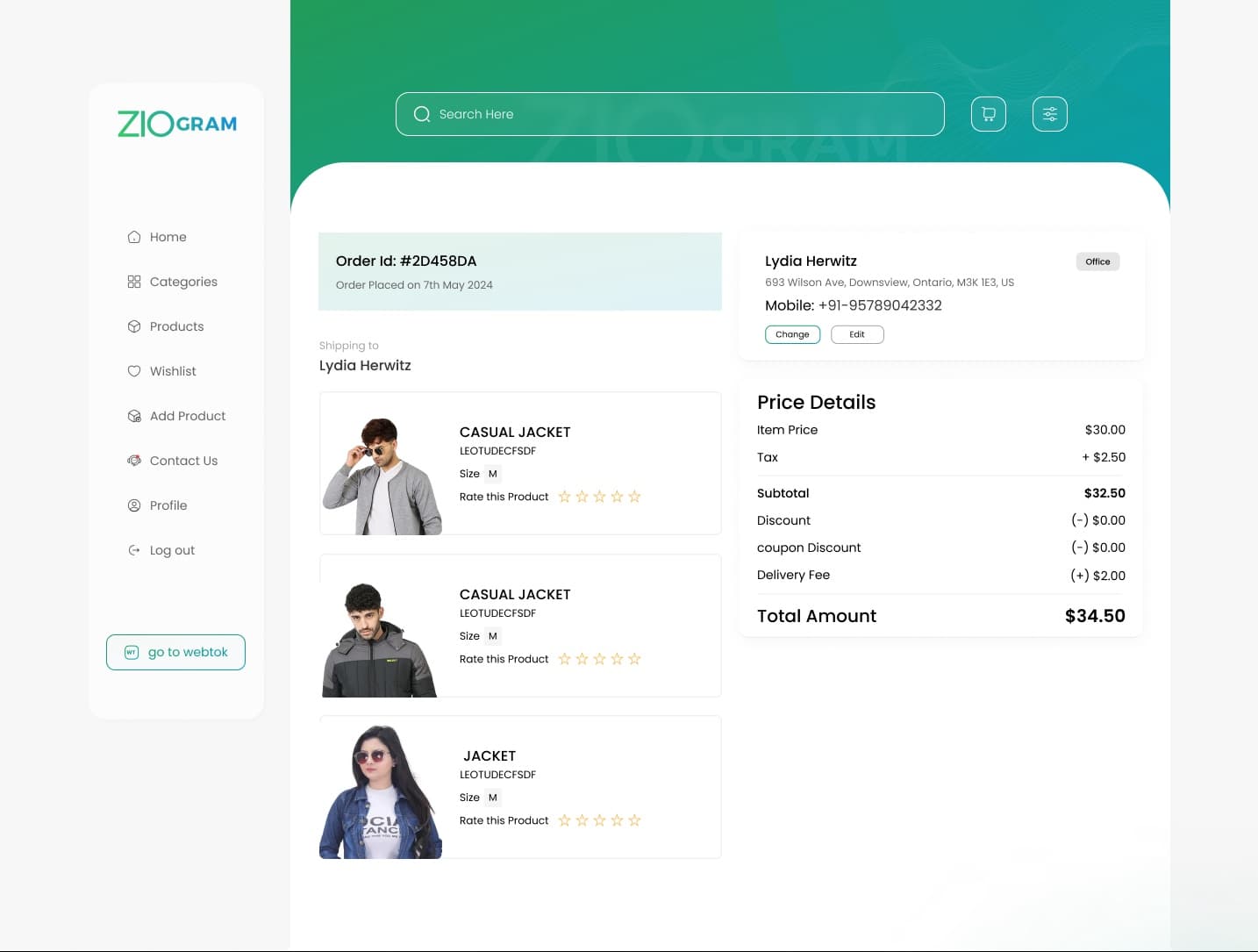Click the Change address button
This screenshot has width=1258, height=952.
point(792,334)
